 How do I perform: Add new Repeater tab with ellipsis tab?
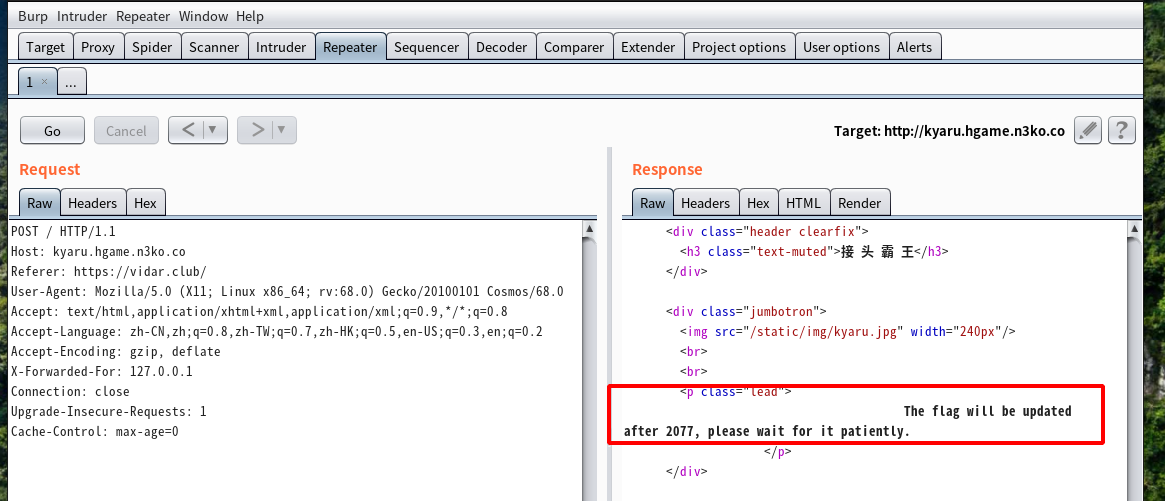pos(70,83)
